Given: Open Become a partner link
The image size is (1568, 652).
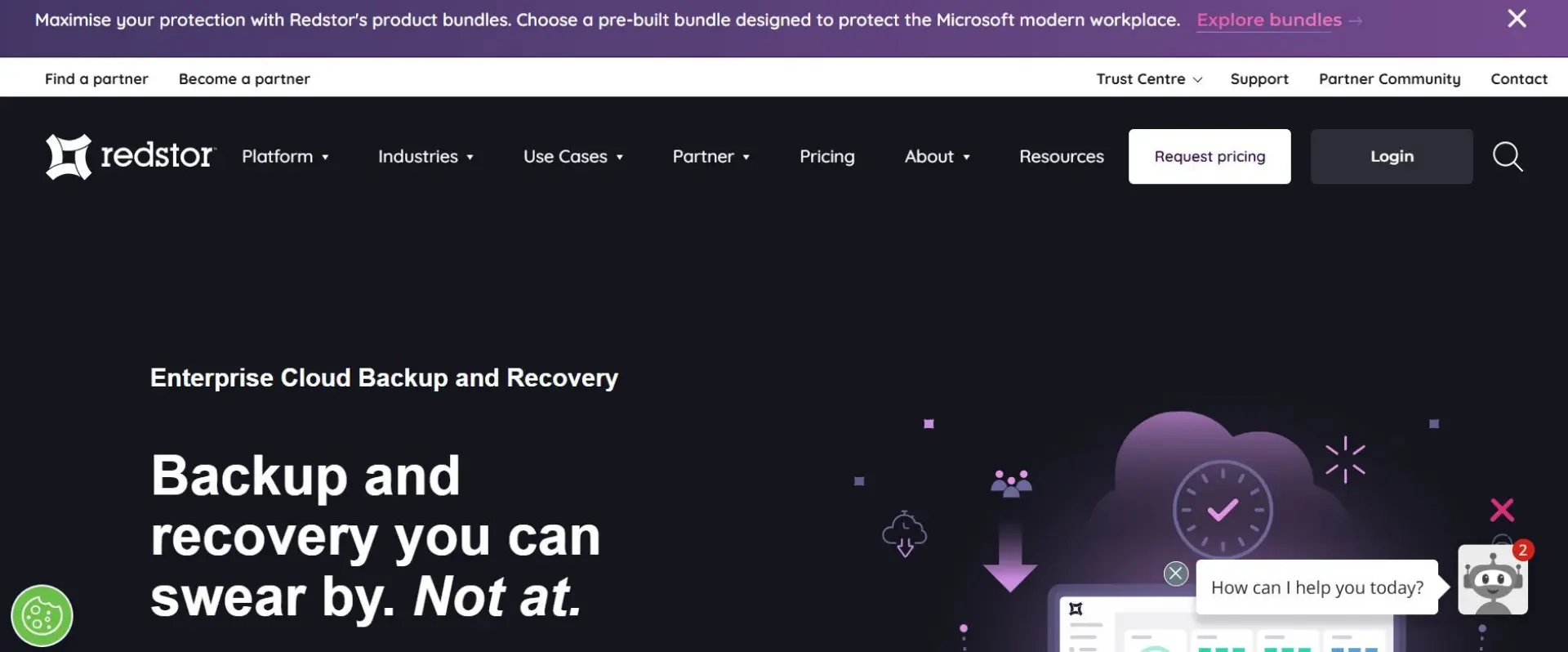Looking at the screenshot, I should pos(244,79).
